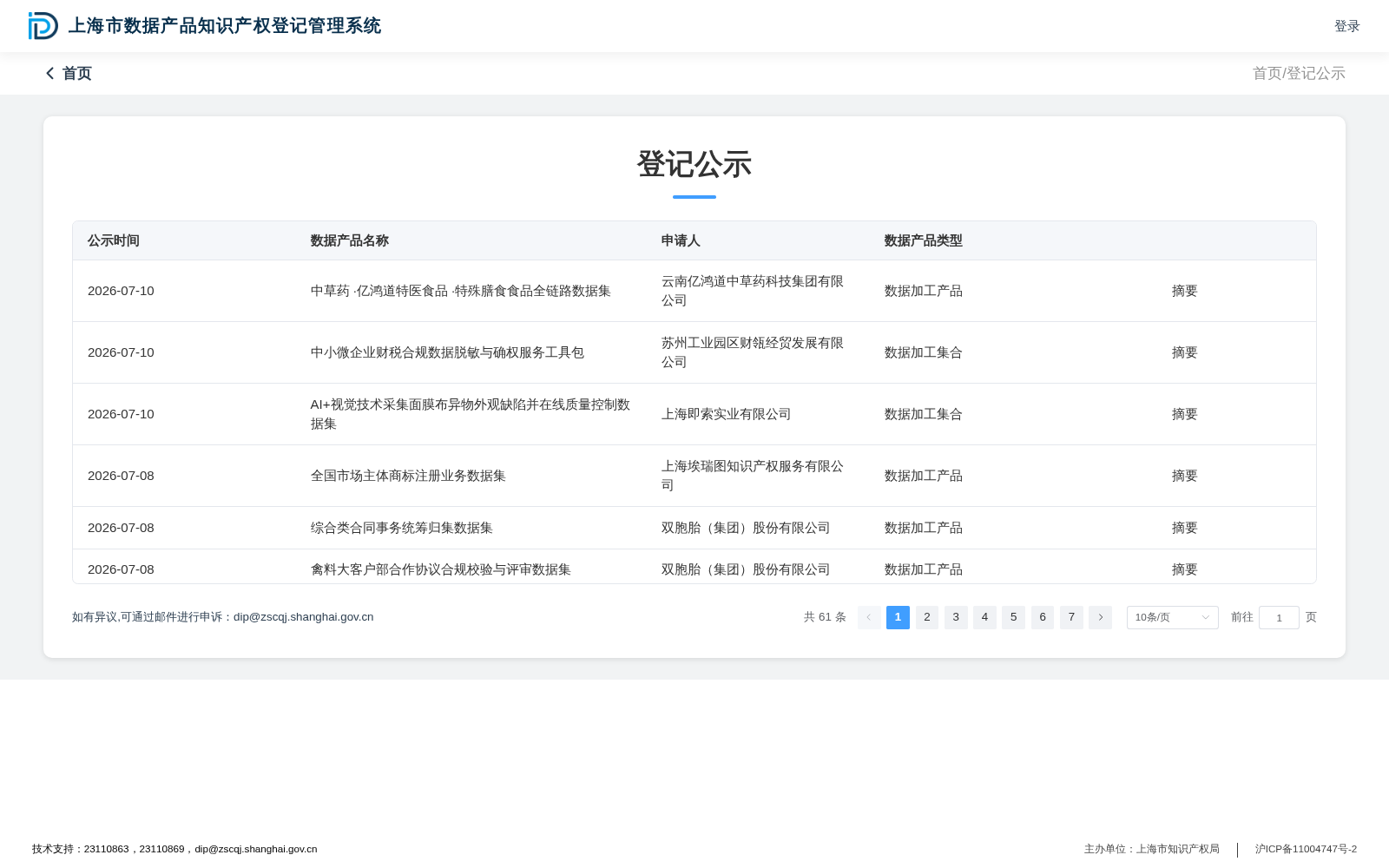This screenshot has width=1389, height=868.
Task: Click the 首页/登记公示 breadcrumb
Action: pos(1299,74)
